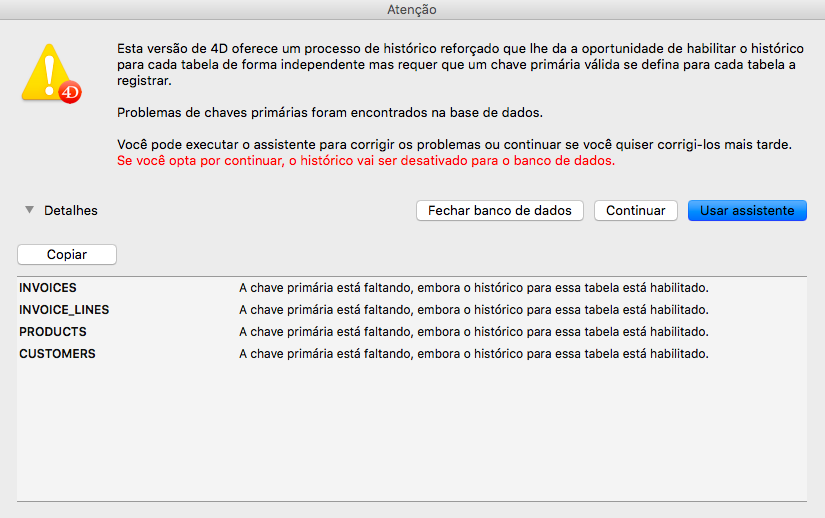The image size is (825, 518).
Task: Select the PRODUCTS table row
Action: (x=412, y=332)
